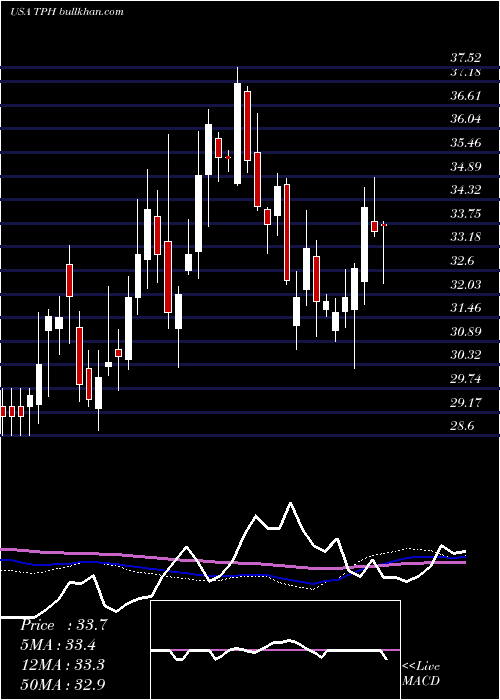Click the 32.6 price axis label
This screenshot has height=700, width=500.
[462, 261]
